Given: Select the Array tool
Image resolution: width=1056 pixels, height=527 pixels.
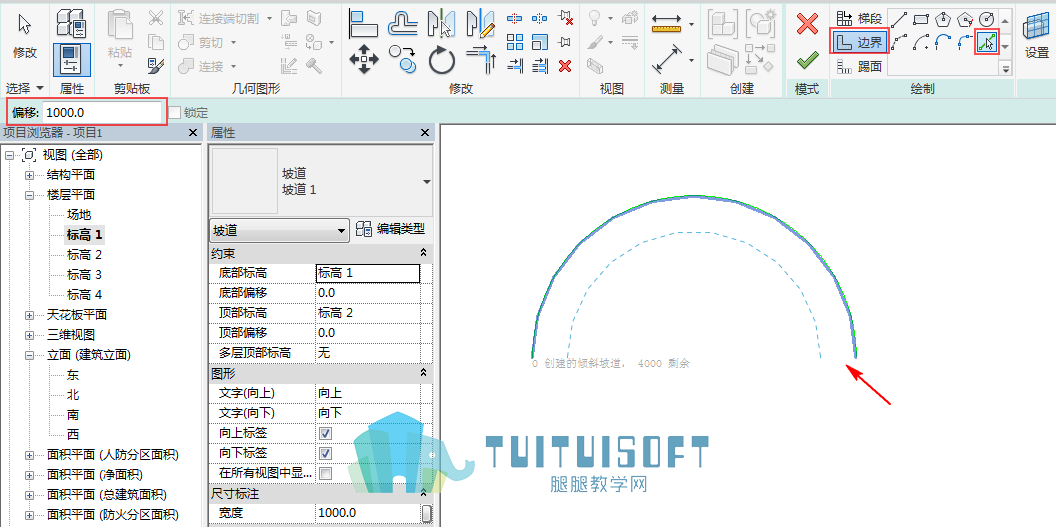Looking at the screenshot, I should [x=515, y=42].
